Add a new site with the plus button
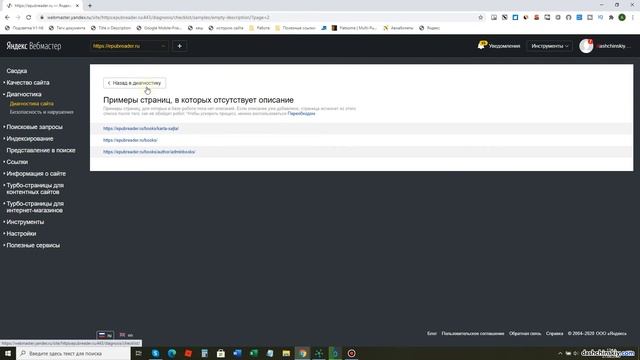Screen dimensions: 640x360 180,46
